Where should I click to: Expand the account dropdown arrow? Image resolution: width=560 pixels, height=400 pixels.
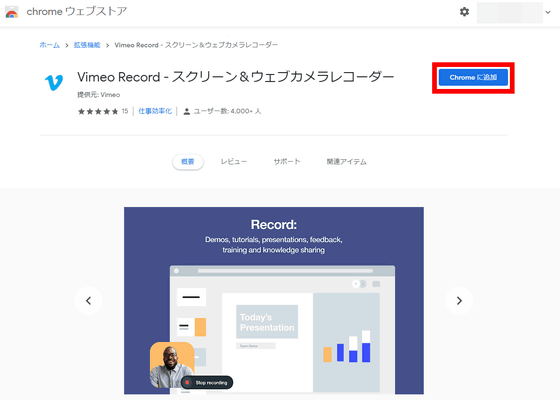pyautogui.click(x=548, y=12)
